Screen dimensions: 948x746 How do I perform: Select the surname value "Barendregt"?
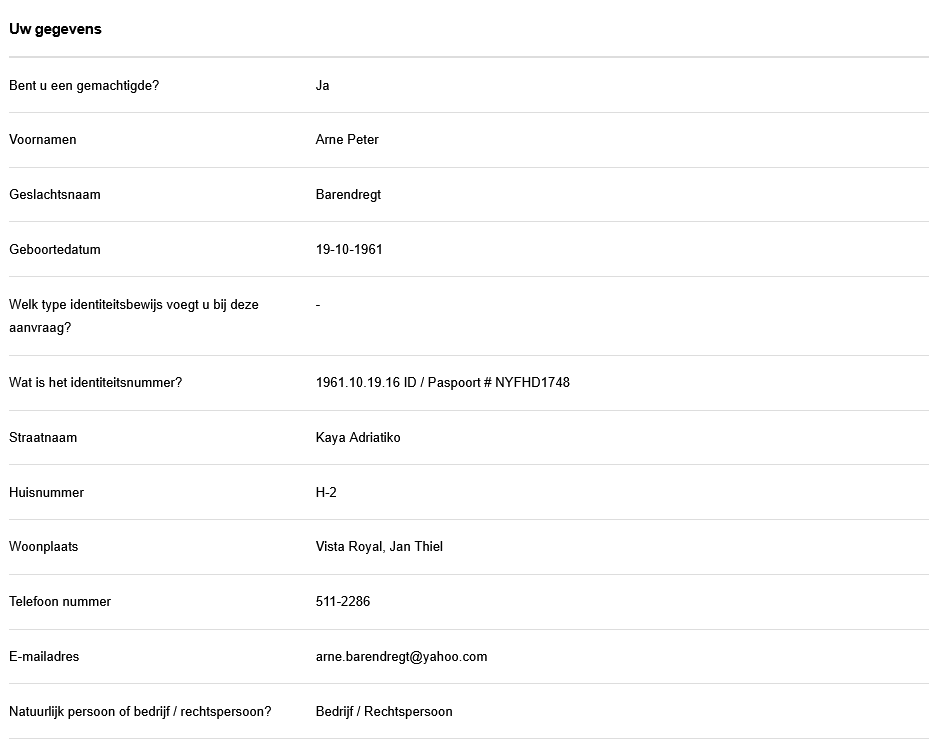point(348,194)
